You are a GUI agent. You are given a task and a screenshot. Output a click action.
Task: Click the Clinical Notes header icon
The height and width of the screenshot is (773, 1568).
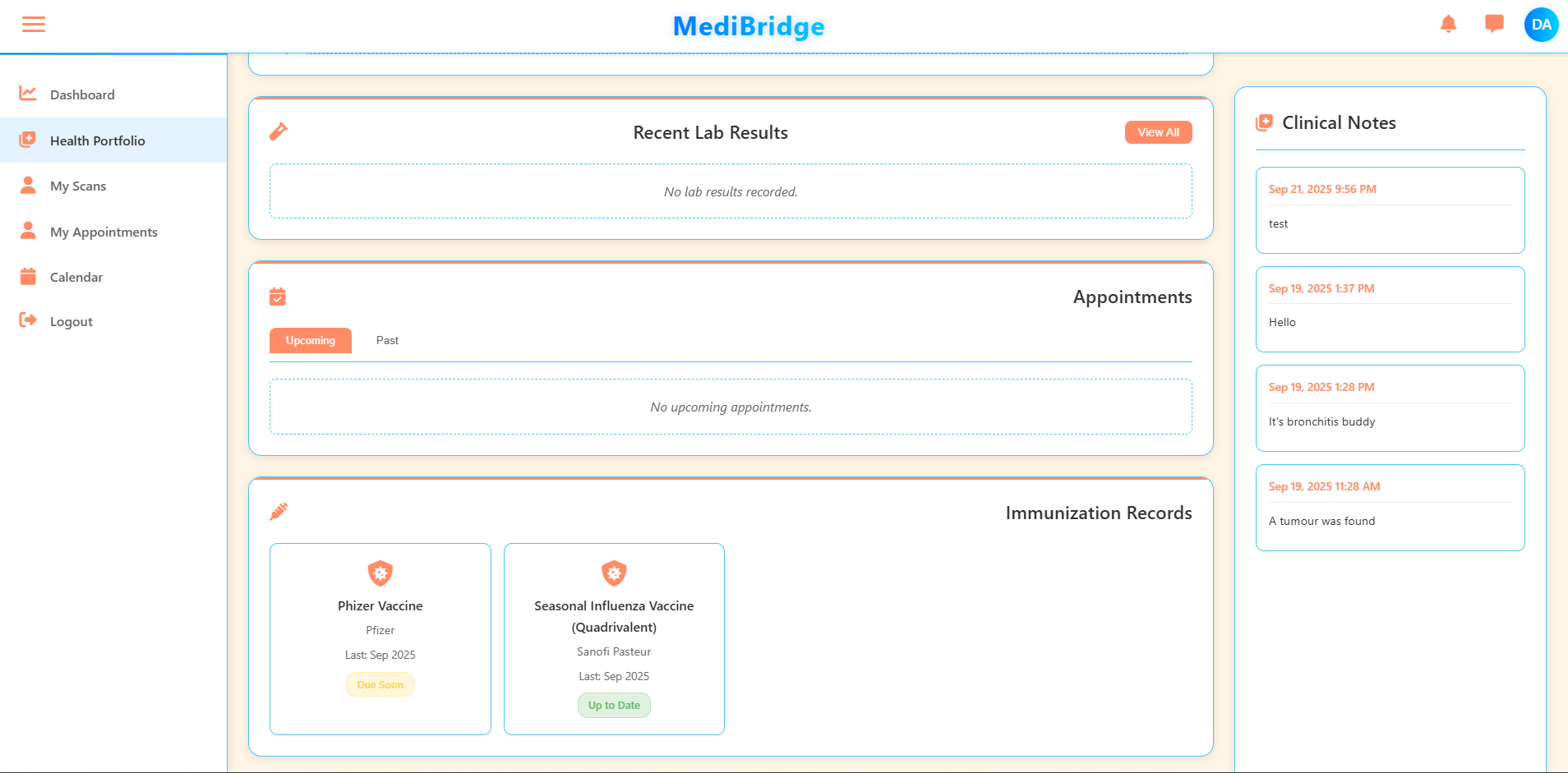pyautogui.click(x=1264, y=123)
